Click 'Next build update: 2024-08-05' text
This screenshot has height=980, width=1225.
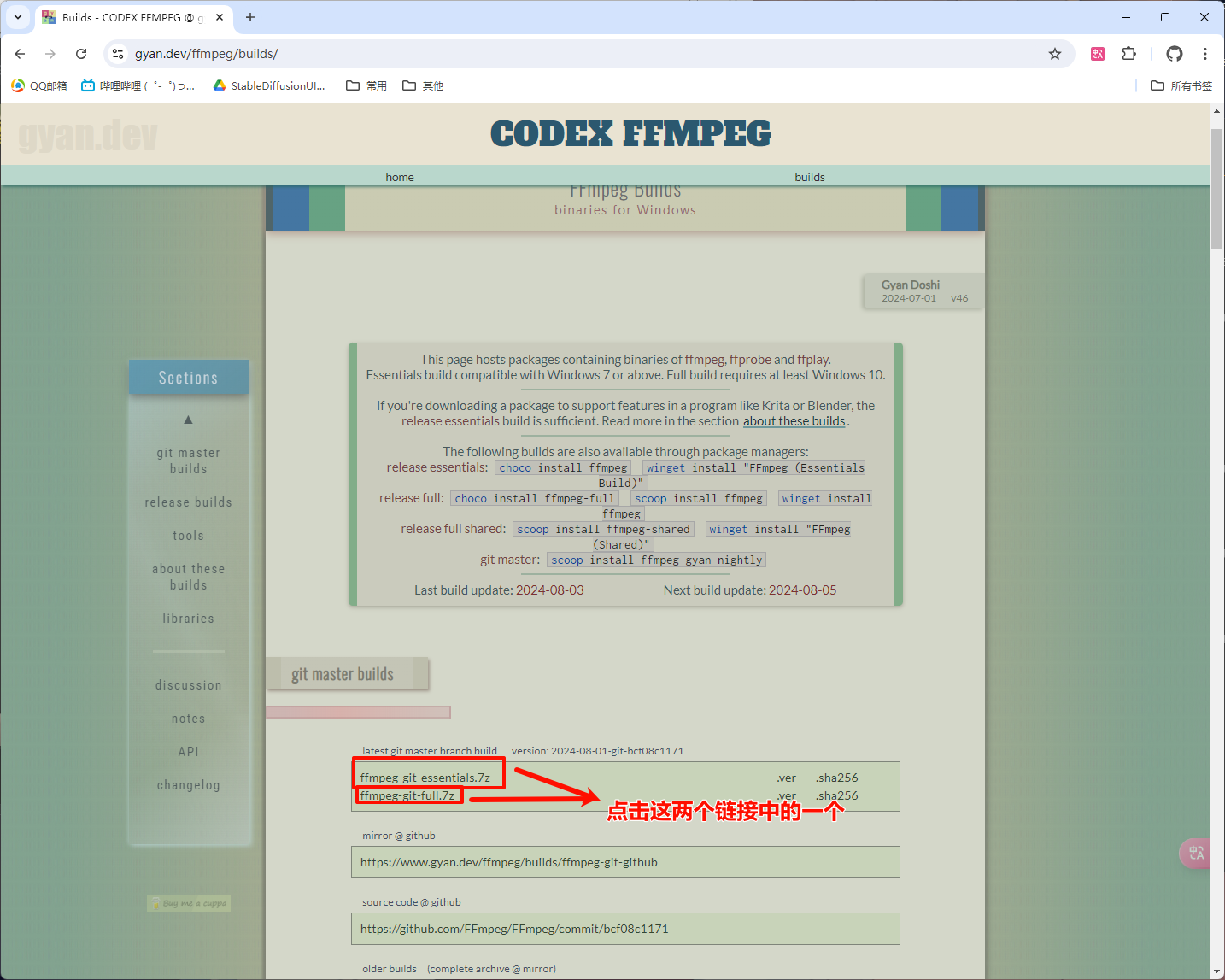(750, 590)
